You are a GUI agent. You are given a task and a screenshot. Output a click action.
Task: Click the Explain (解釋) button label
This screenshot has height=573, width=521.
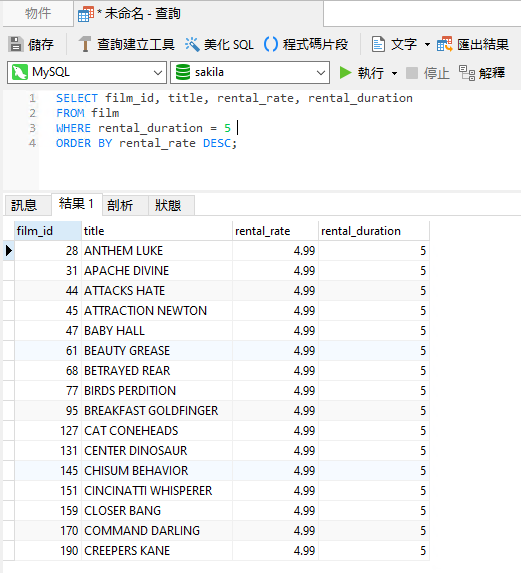492,73
